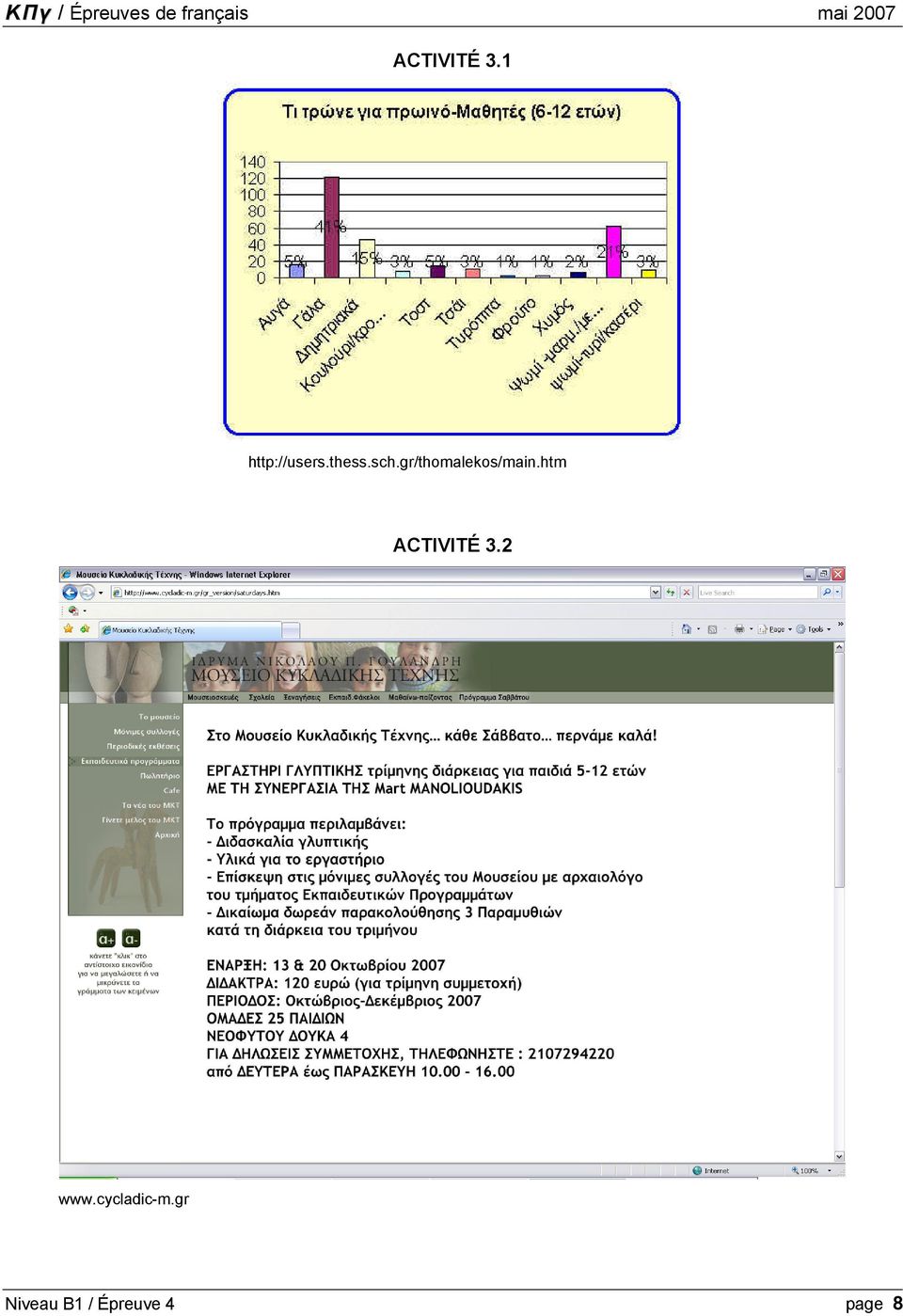This screenshot has width=903, height=1316.
Task: Open the recent pages dropdown beside Forward
Action: (x=101, y=593)
